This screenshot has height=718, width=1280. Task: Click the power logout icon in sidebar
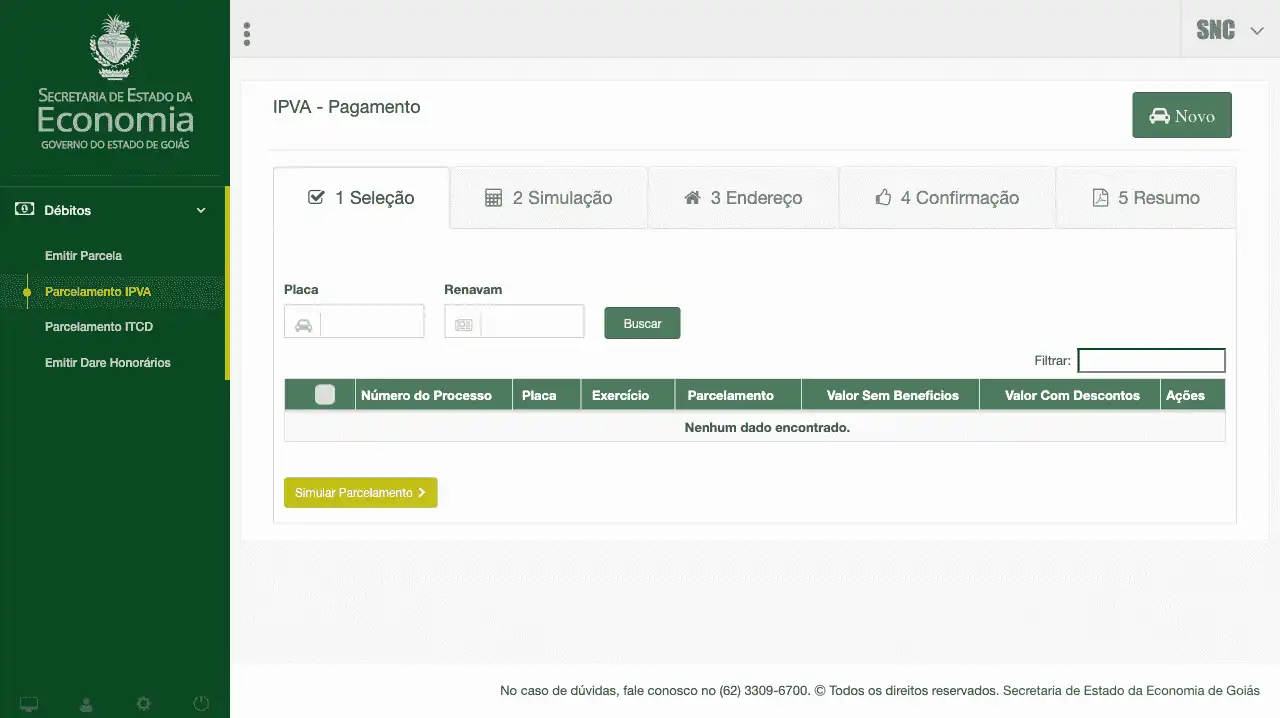point(201,704)
